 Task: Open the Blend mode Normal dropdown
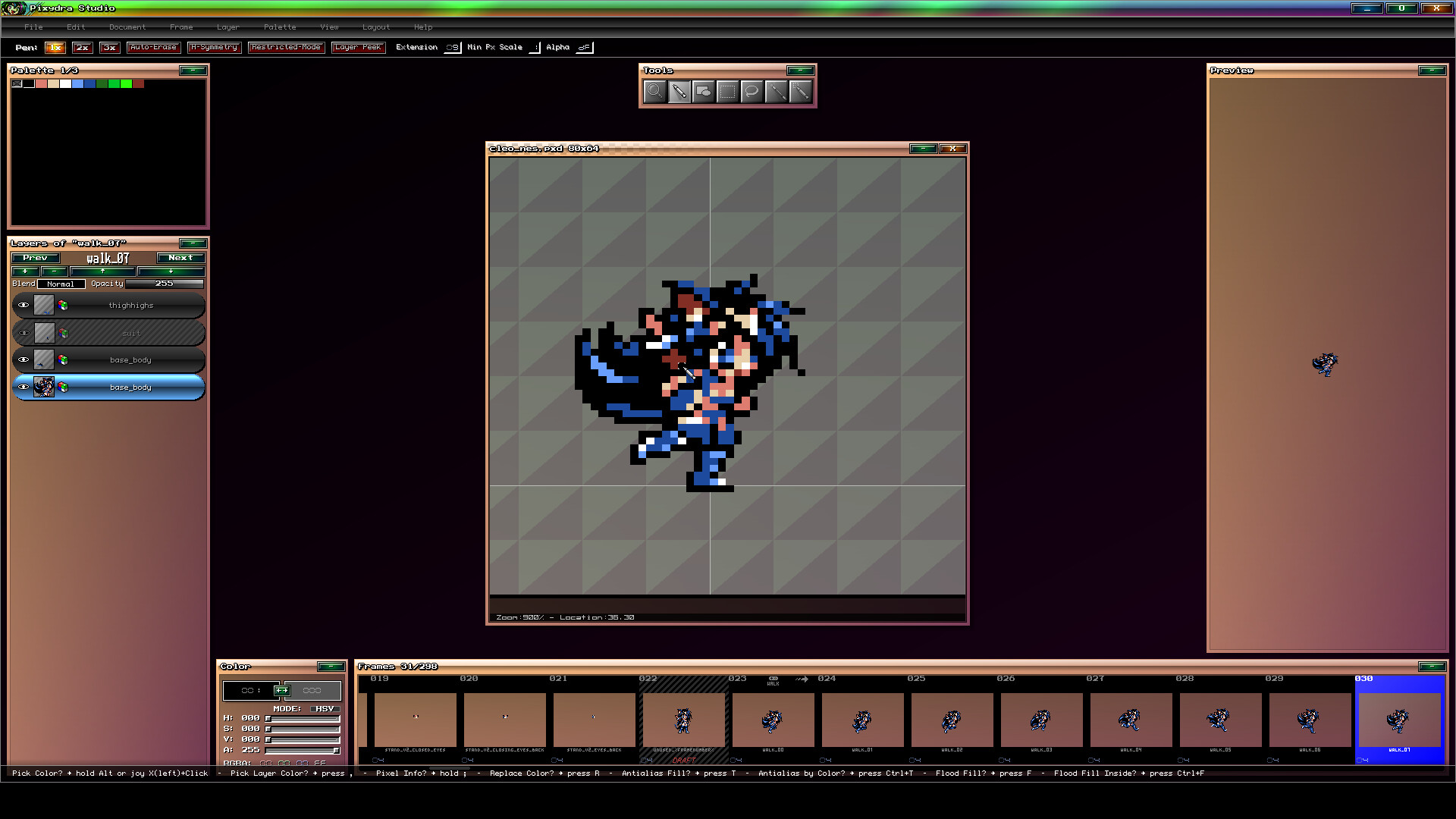pyautogui.click(x=61, y=284)
